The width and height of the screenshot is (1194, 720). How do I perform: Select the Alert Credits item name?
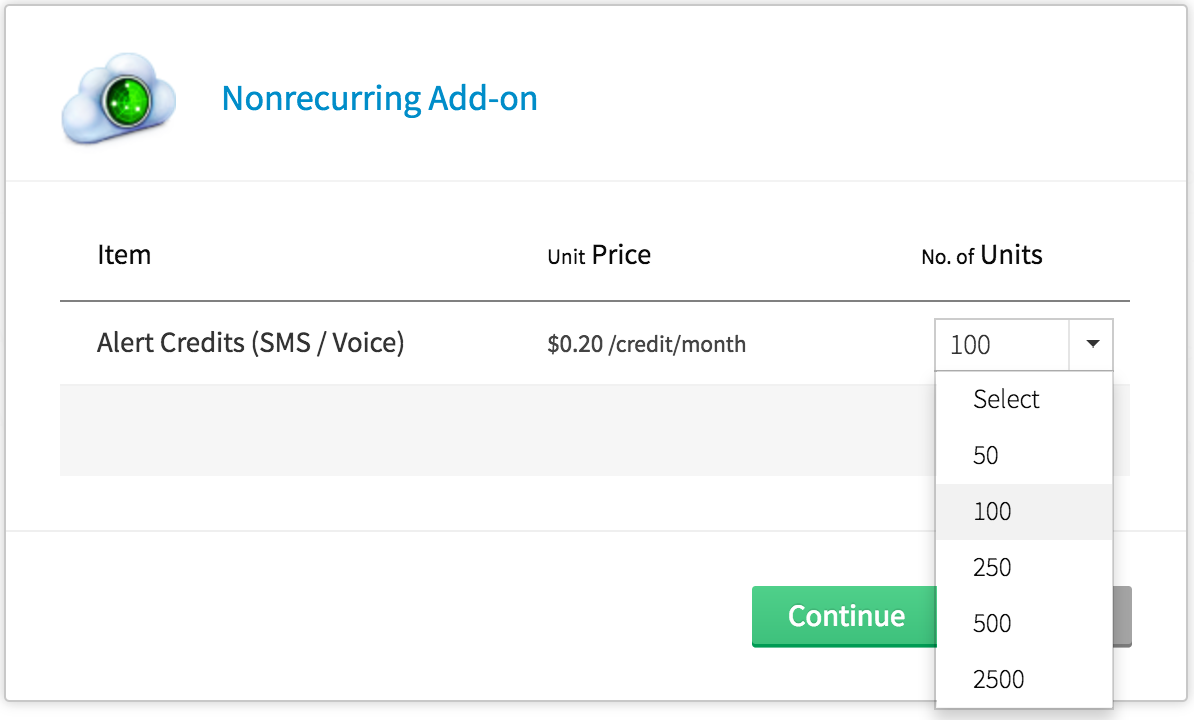pos(170,343)
